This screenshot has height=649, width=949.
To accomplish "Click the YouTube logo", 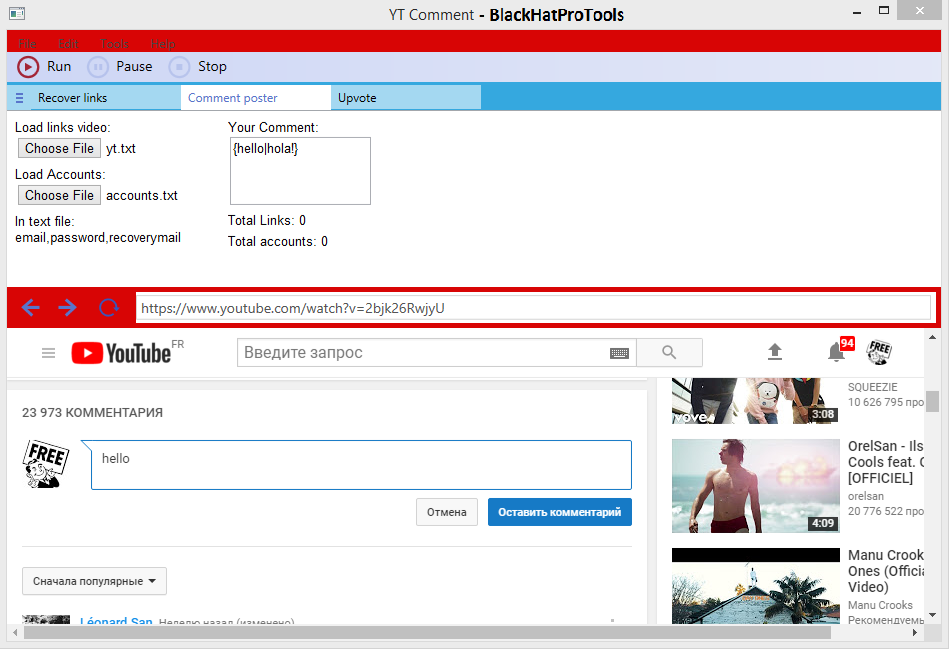I will point(121,353).
